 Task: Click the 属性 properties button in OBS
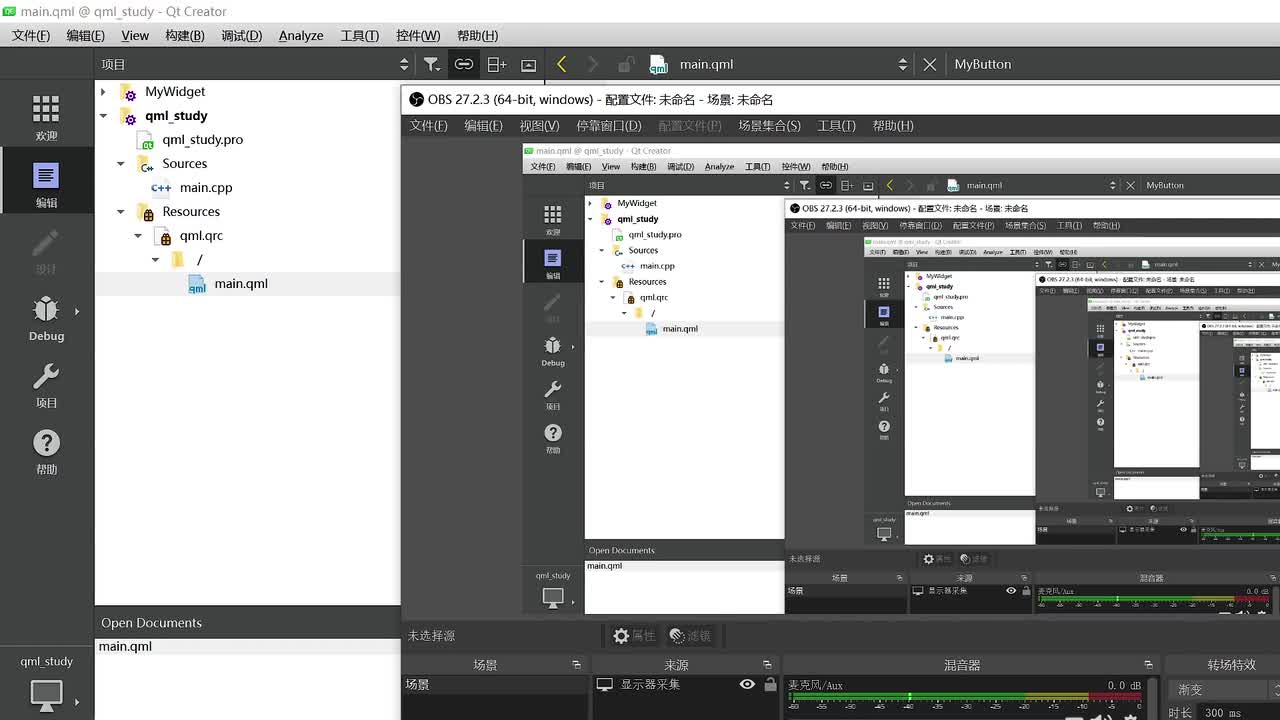click(x=635, y=636)
